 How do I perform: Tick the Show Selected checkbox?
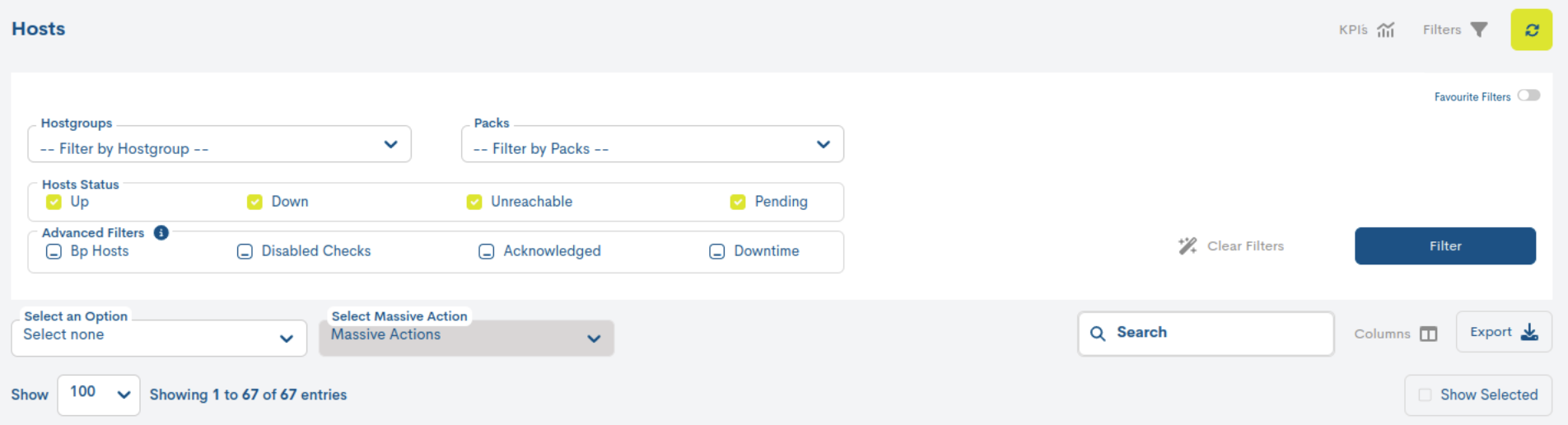click(1425, 395)
